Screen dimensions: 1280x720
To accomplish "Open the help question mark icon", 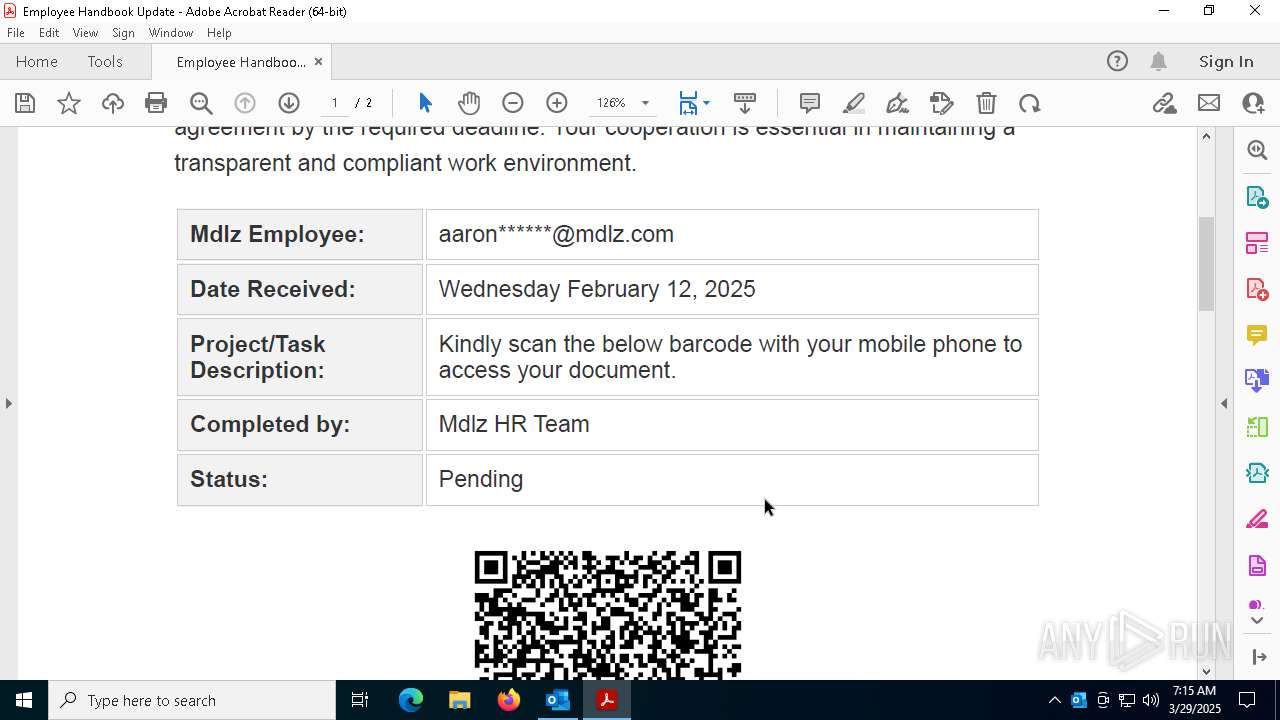I will click(x=1117, y=62).
